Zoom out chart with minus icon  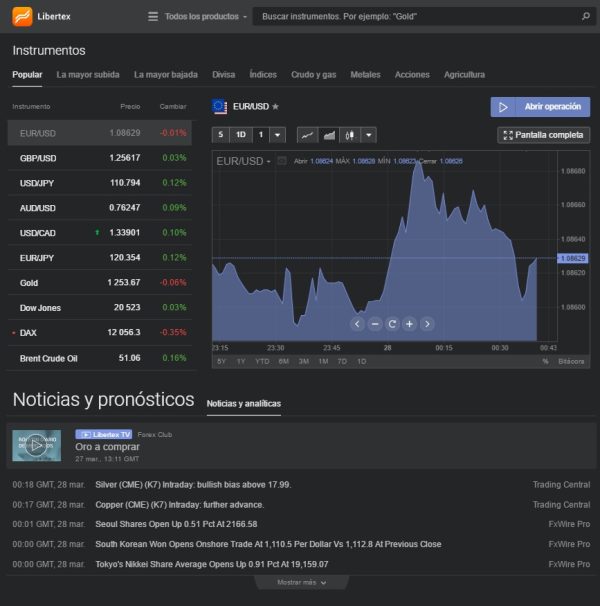click(375, 324)
